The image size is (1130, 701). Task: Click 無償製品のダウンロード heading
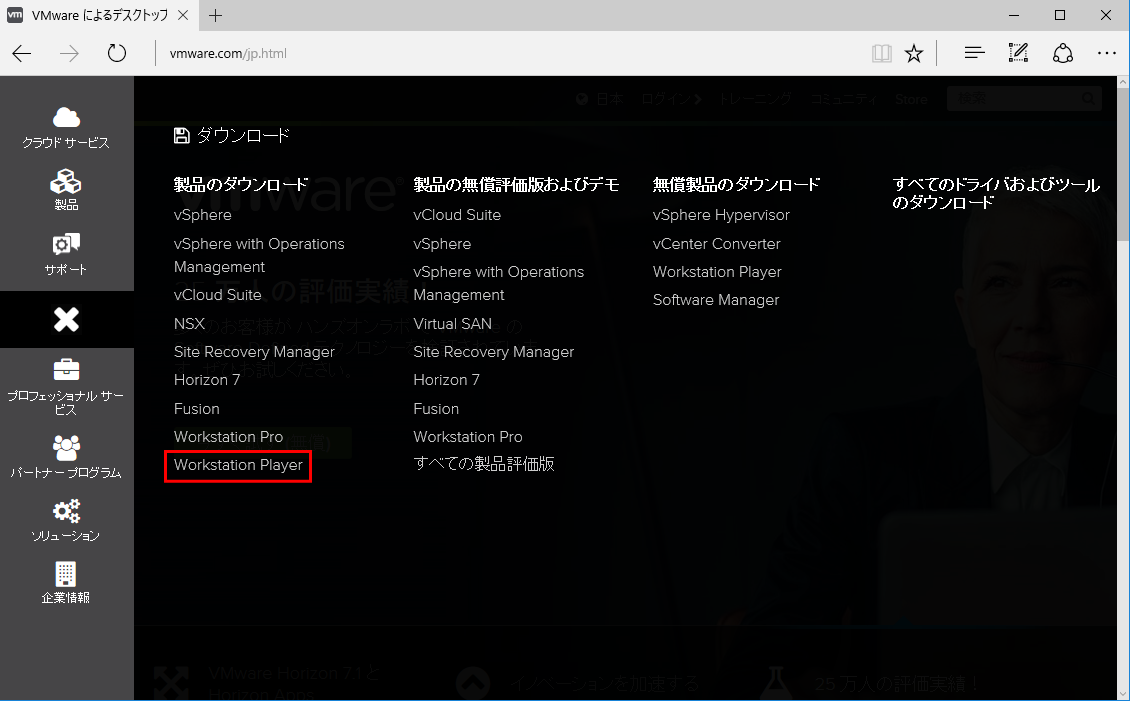pyautogui.click(x=737, y=184)
